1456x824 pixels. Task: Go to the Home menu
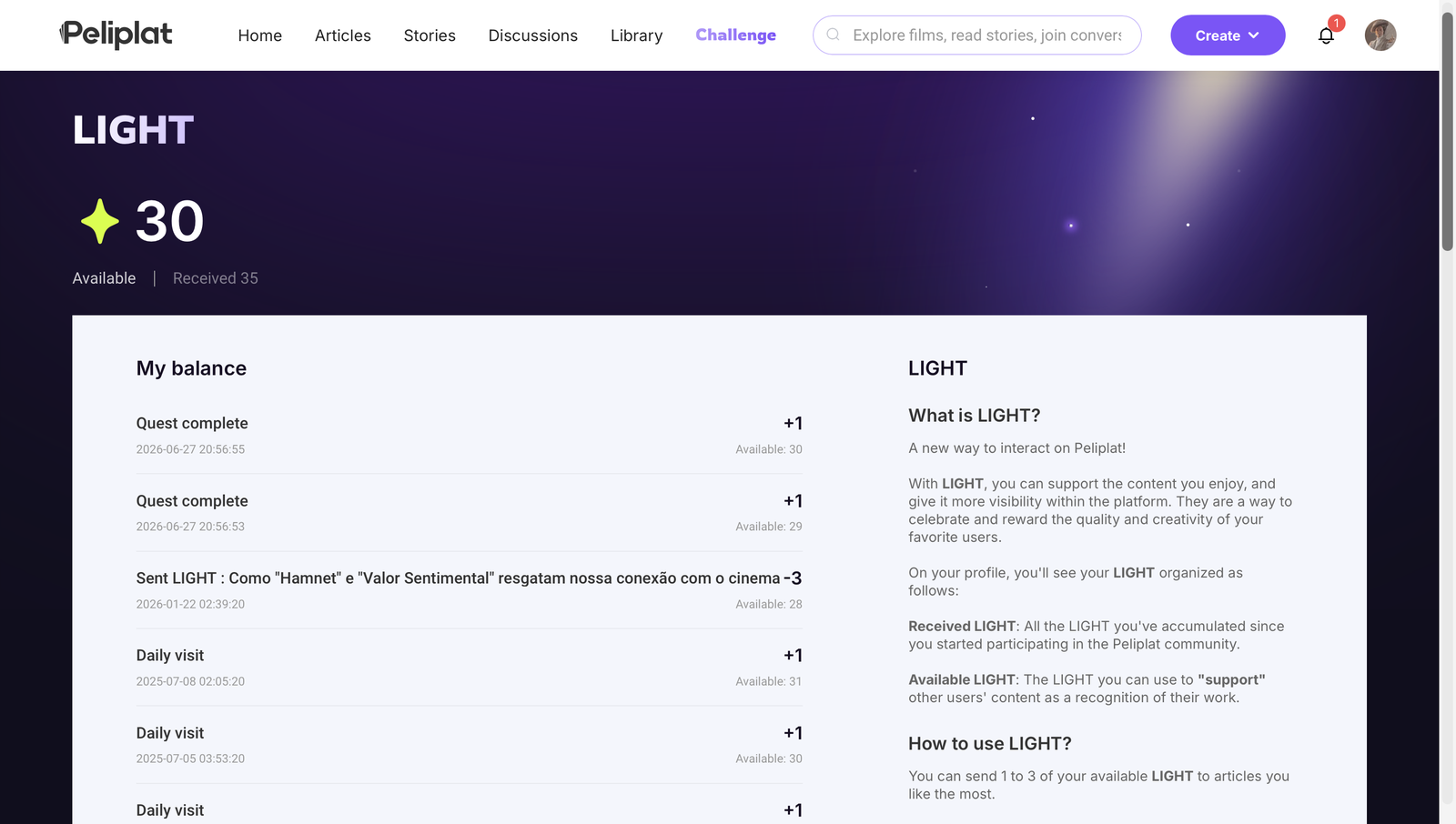(x=260, y=35)
